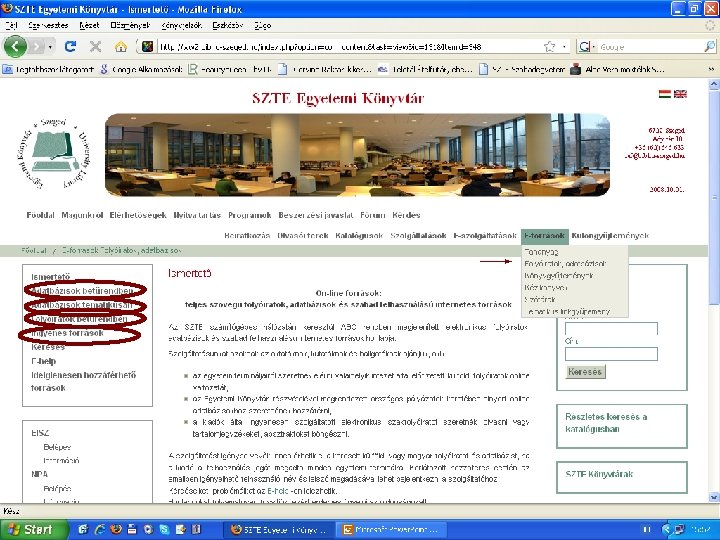Open the Előzmények menu
The image size is (720, 540).
click(130, 26)
